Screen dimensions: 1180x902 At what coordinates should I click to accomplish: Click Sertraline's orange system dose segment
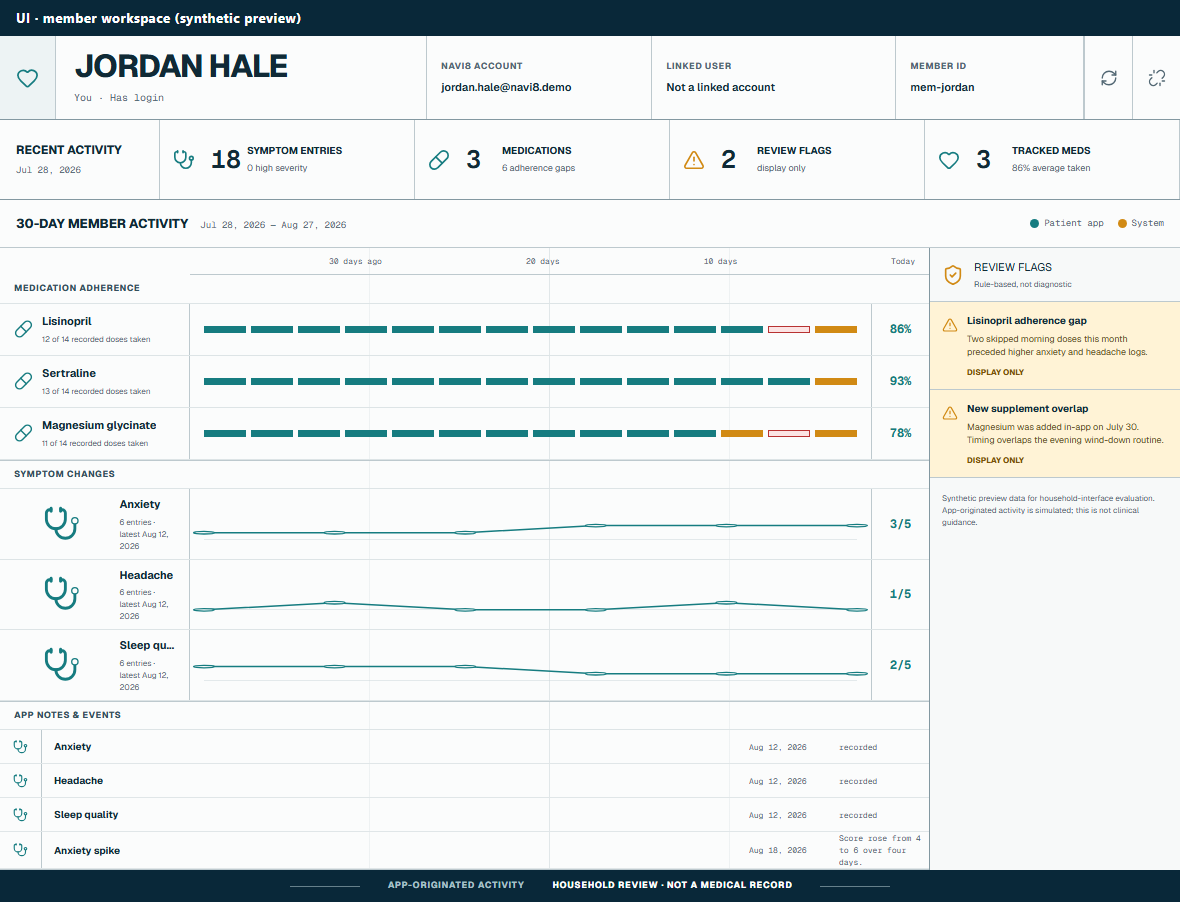(x=836, y=381)
